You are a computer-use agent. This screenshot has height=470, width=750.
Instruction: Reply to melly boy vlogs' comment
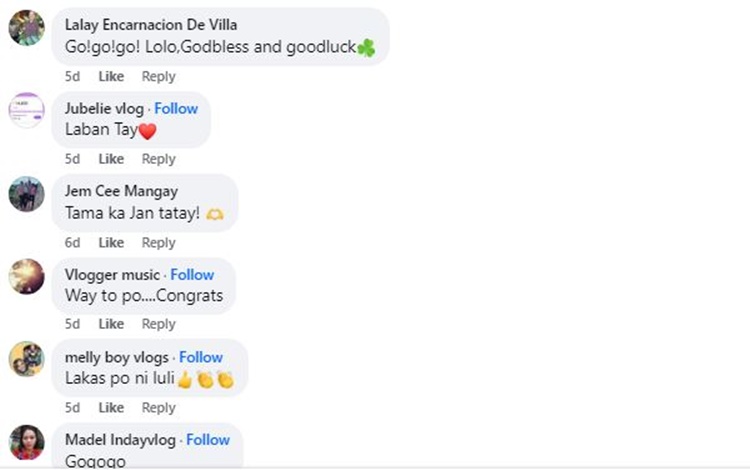(158, 408)
